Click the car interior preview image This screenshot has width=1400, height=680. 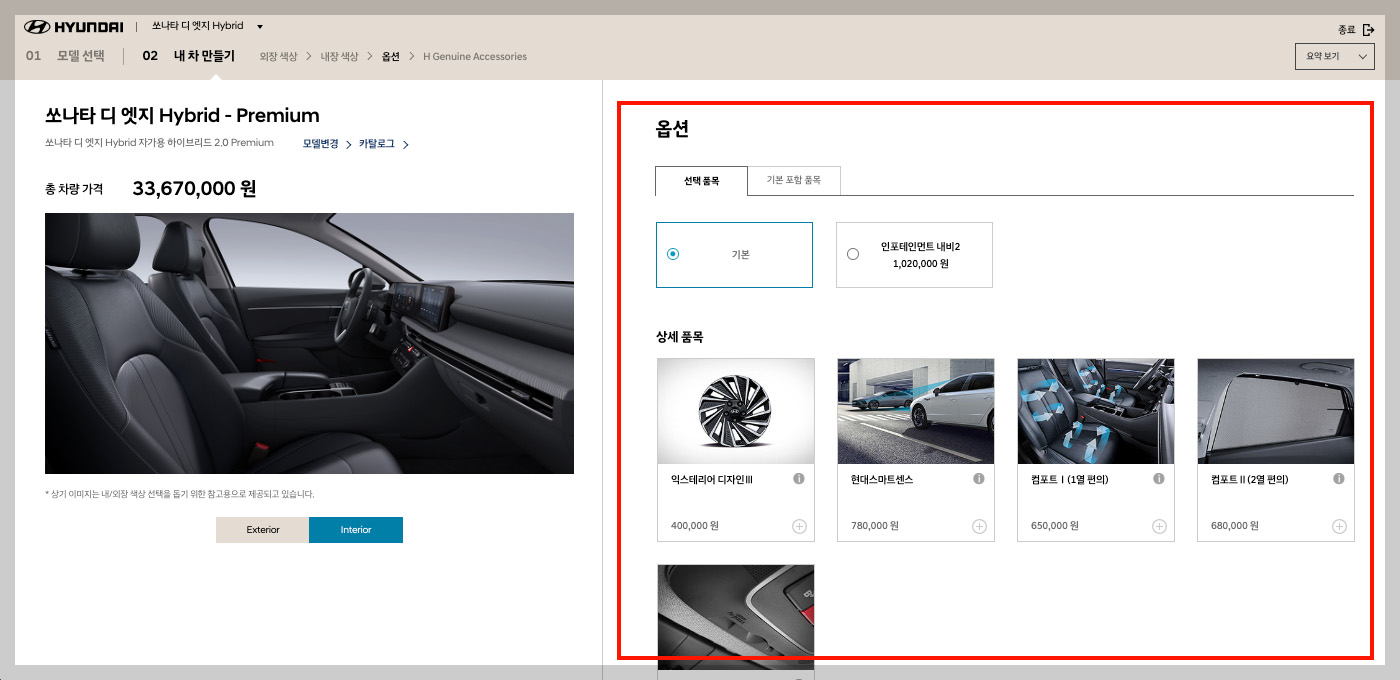click(309, 343)
